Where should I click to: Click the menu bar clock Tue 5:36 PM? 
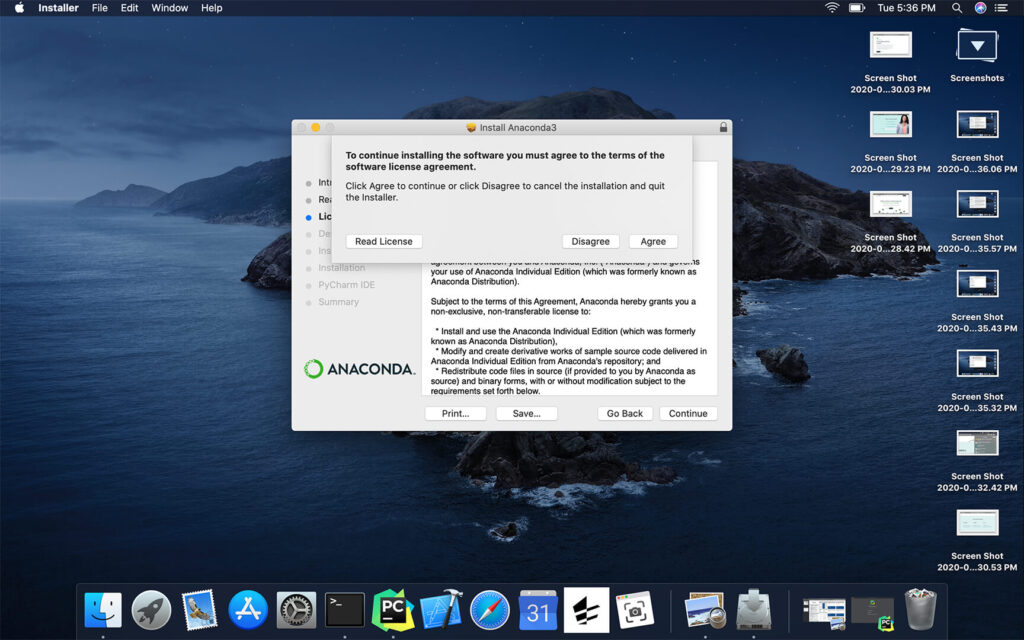pos(906,8)
